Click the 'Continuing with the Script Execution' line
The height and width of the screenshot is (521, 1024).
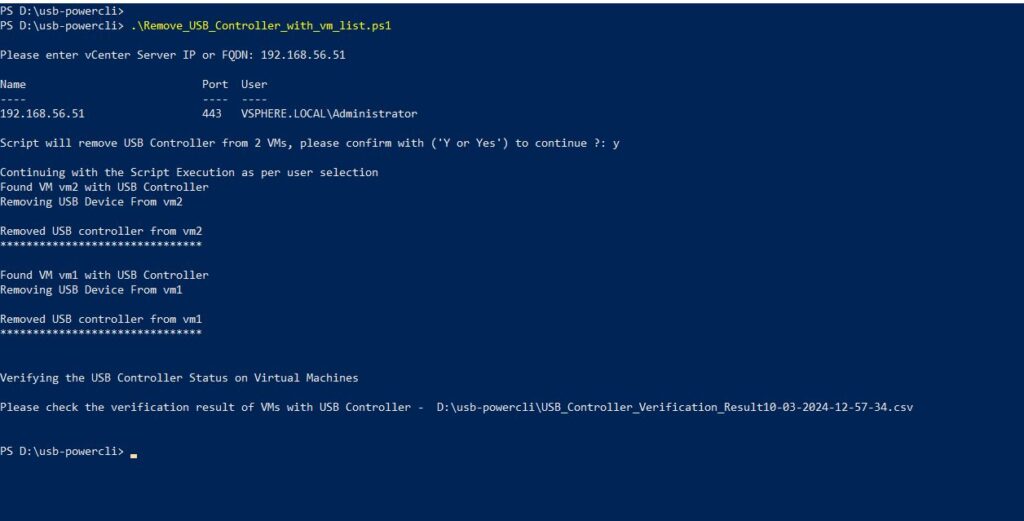point(189,173)
